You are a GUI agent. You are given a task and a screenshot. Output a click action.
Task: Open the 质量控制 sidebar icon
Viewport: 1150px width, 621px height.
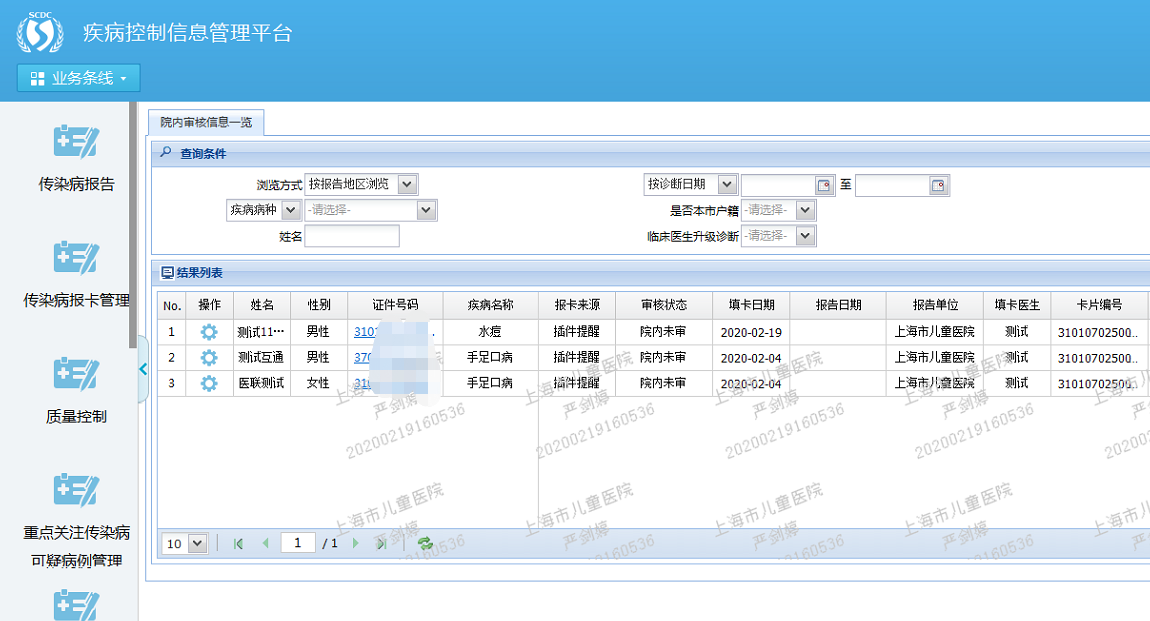(76, 374)
